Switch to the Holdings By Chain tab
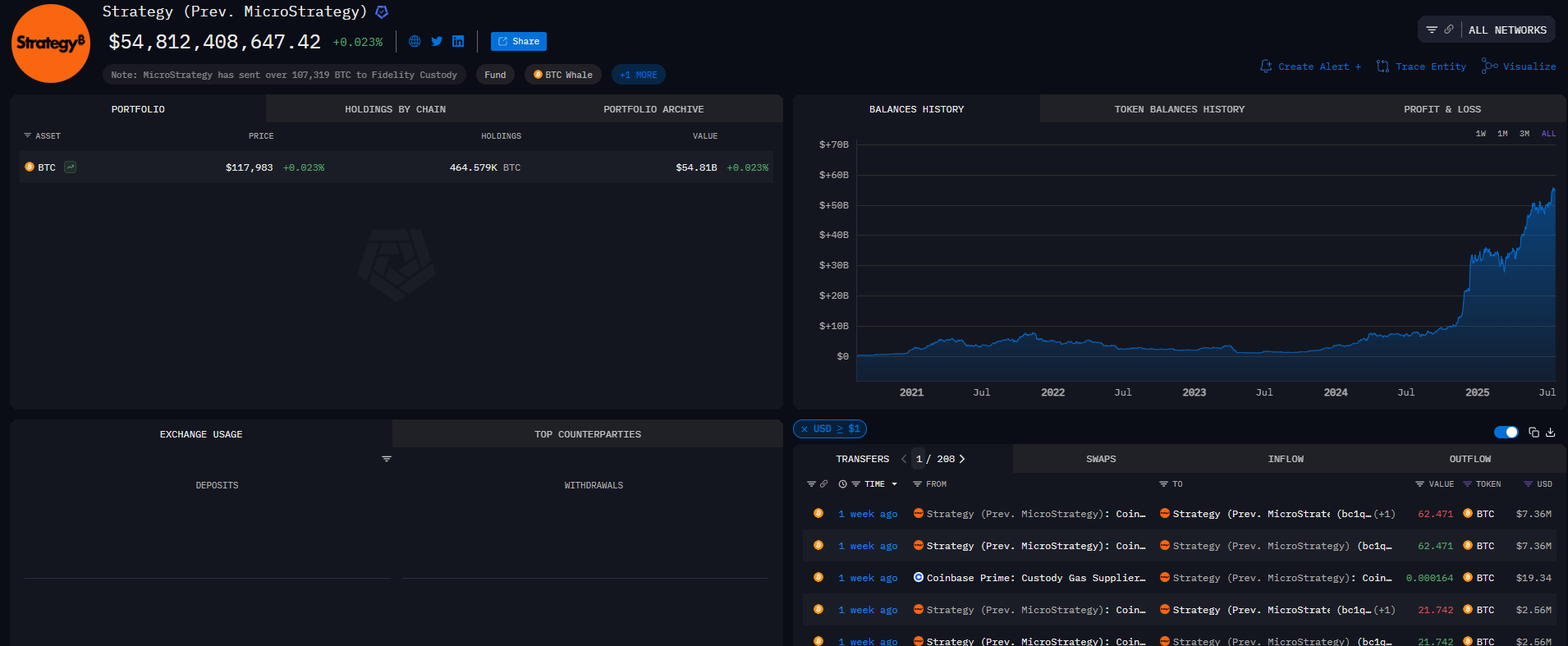Viewport: 1568px width, 646px height. 395,109
